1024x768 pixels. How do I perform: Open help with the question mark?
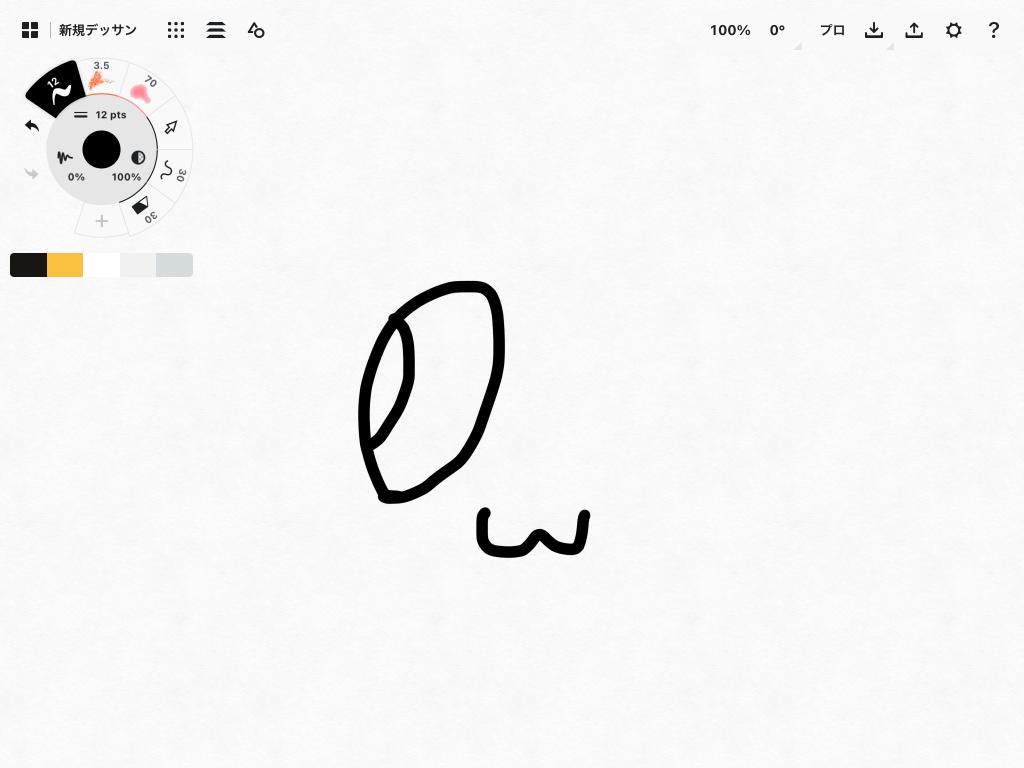coord(993,31)
